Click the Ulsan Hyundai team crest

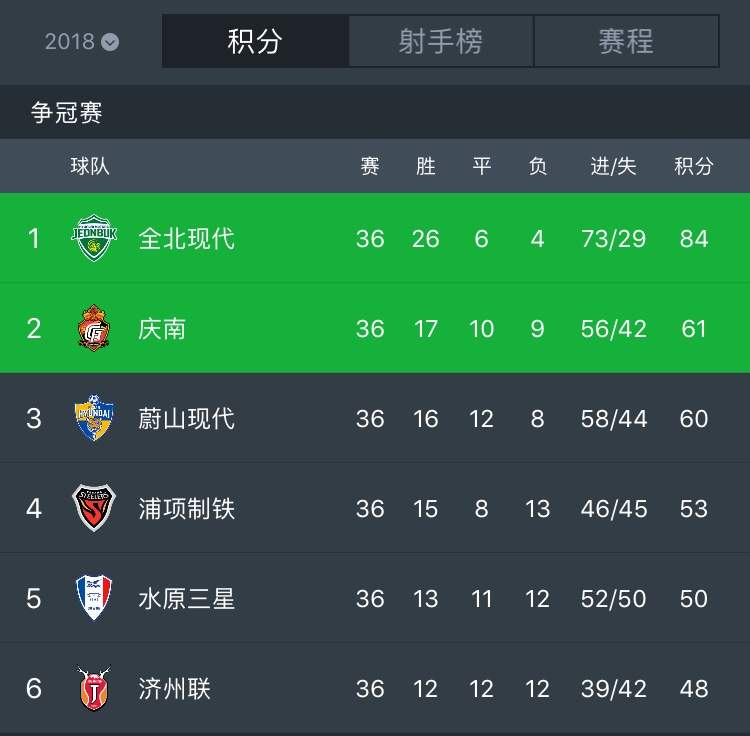coord(95,419)
